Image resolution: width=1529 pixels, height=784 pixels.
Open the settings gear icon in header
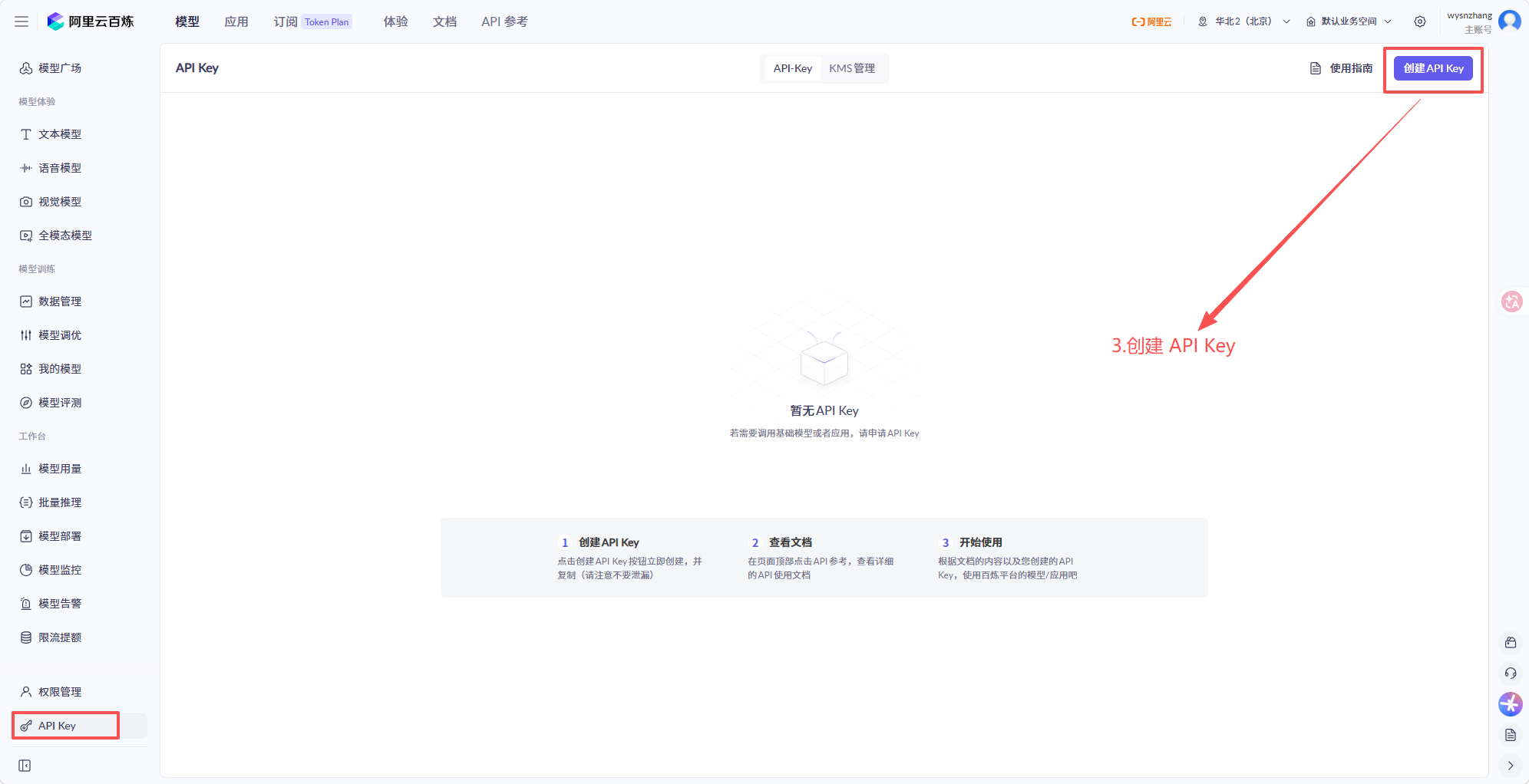coord(1420,21)
